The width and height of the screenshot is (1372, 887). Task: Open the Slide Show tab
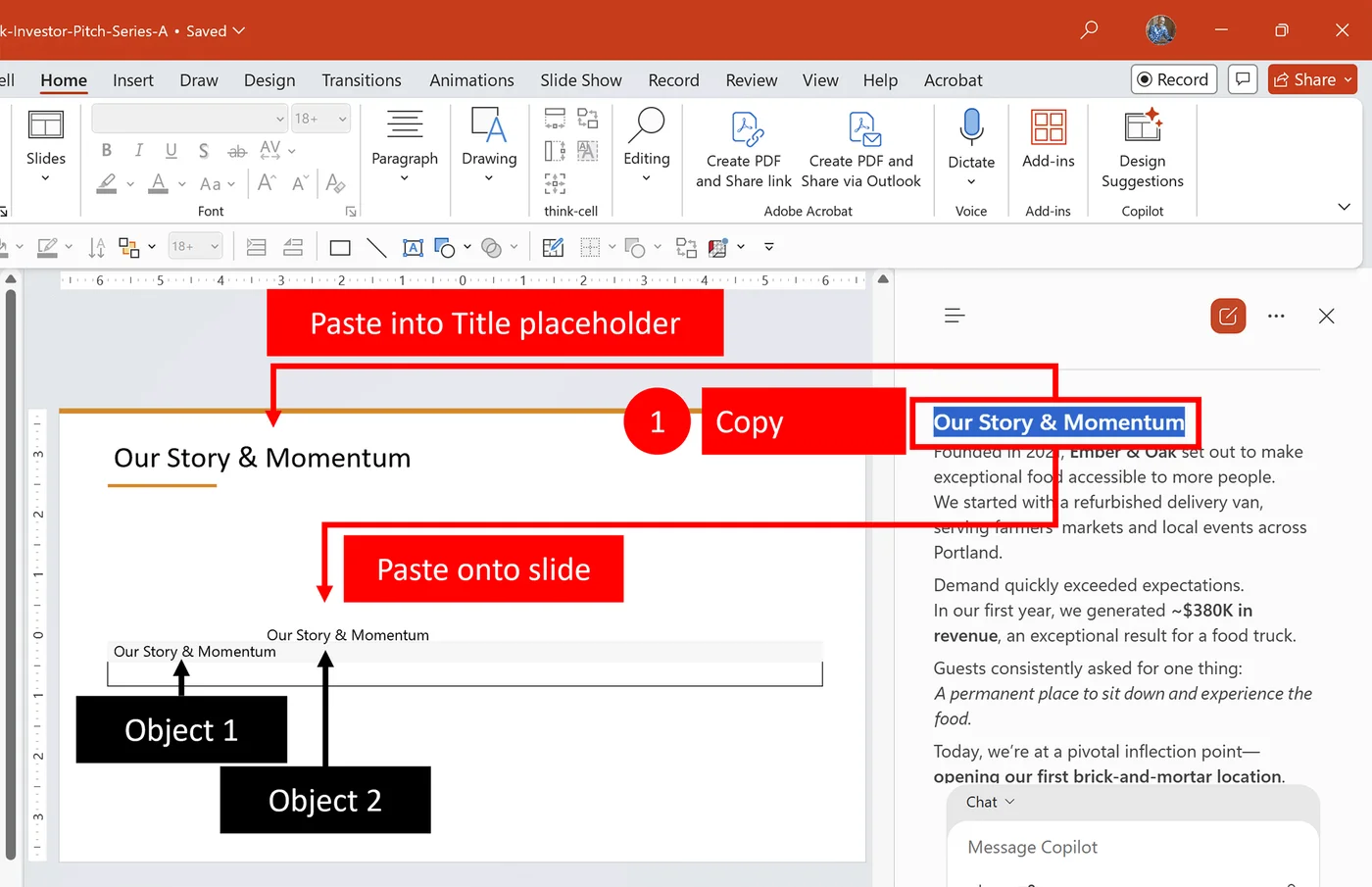point(581,80)
